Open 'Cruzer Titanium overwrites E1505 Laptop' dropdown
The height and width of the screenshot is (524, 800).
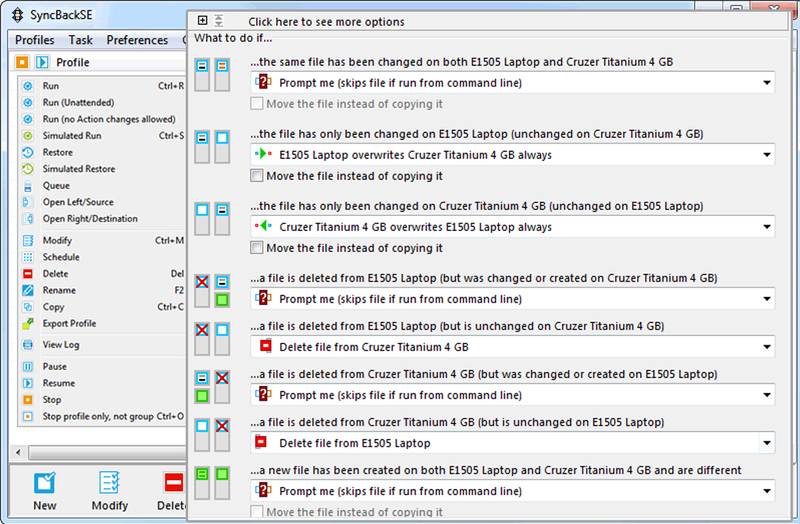point(512,227)
